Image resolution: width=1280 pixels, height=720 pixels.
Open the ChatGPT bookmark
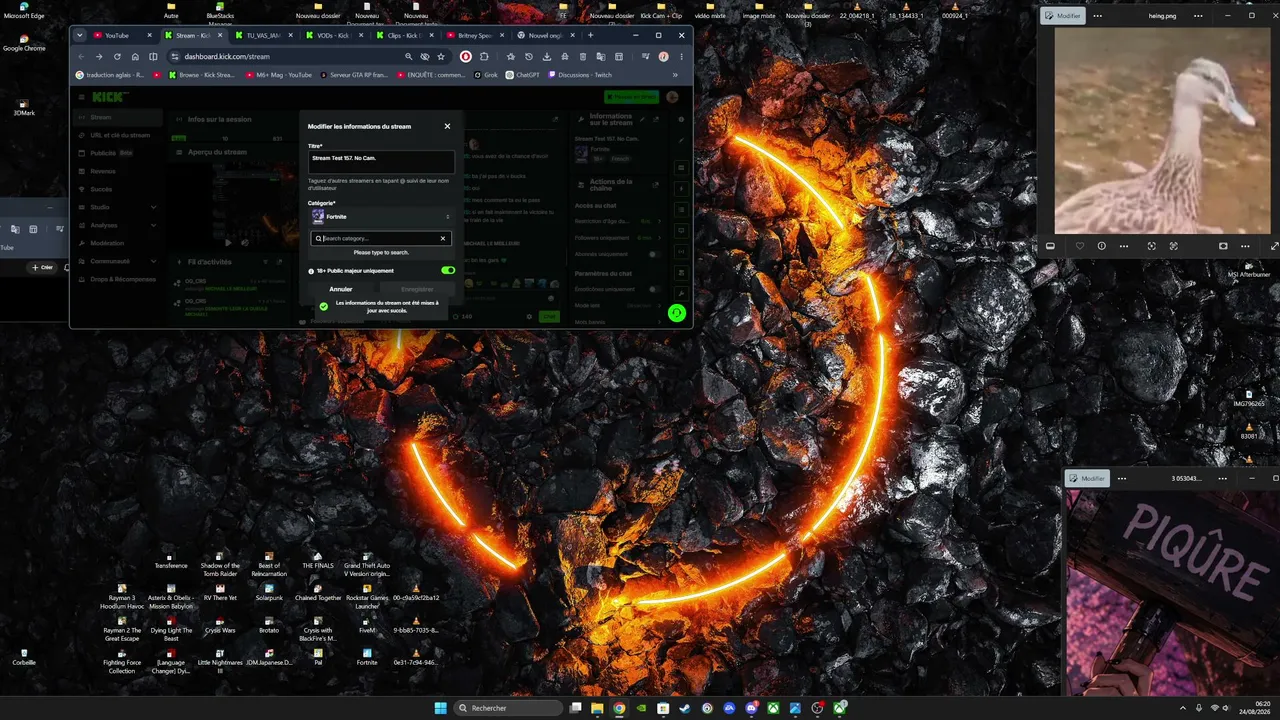[523, 75]
